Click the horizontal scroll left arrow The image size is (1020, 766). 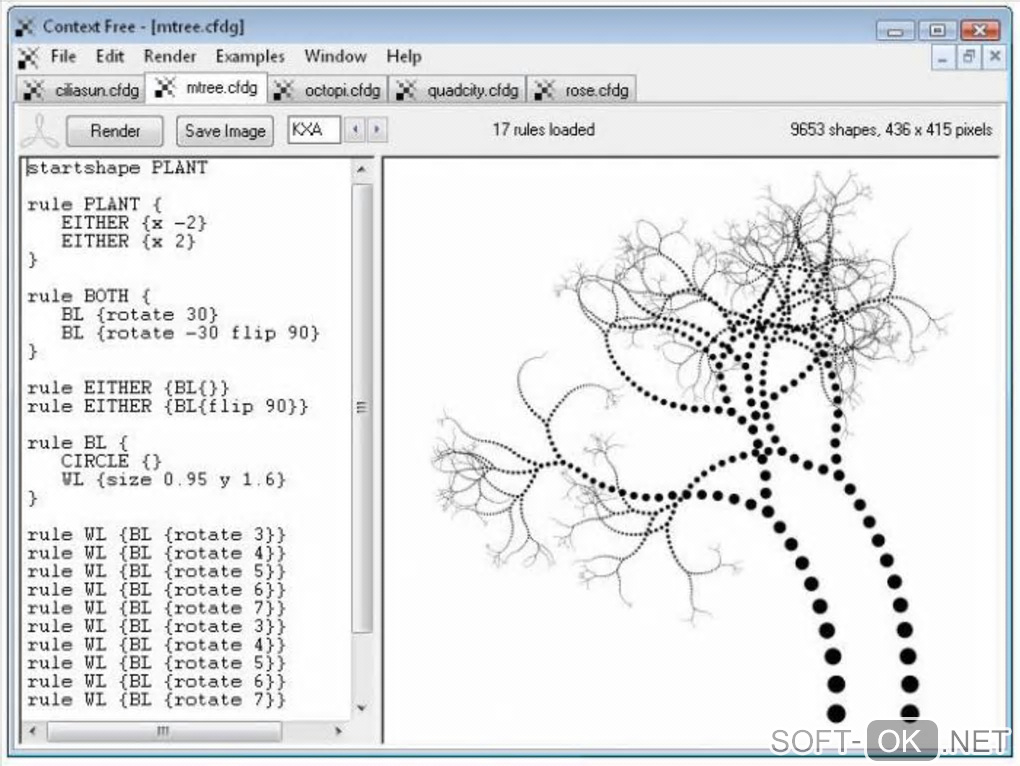[x=33, y=731]
